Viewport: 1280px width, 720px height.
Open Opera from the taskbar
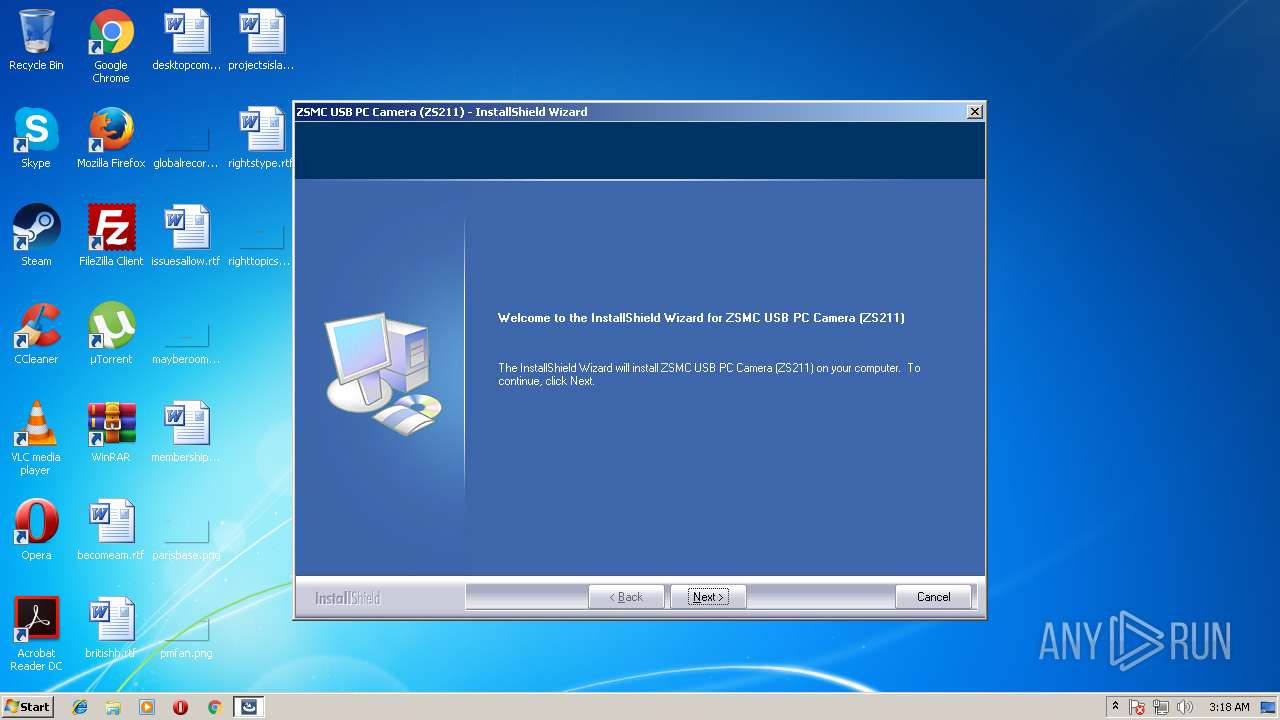[180, 707]
